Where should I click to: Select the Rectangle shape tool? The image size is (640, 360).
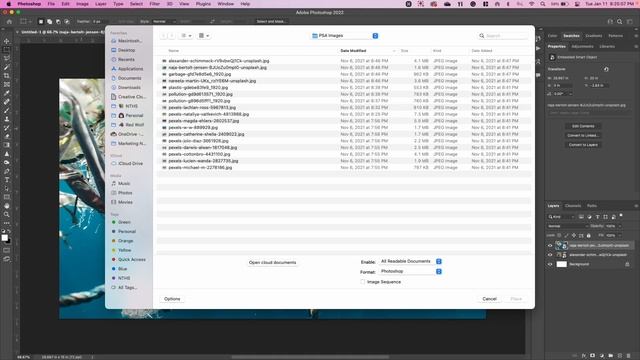(7, 197)
